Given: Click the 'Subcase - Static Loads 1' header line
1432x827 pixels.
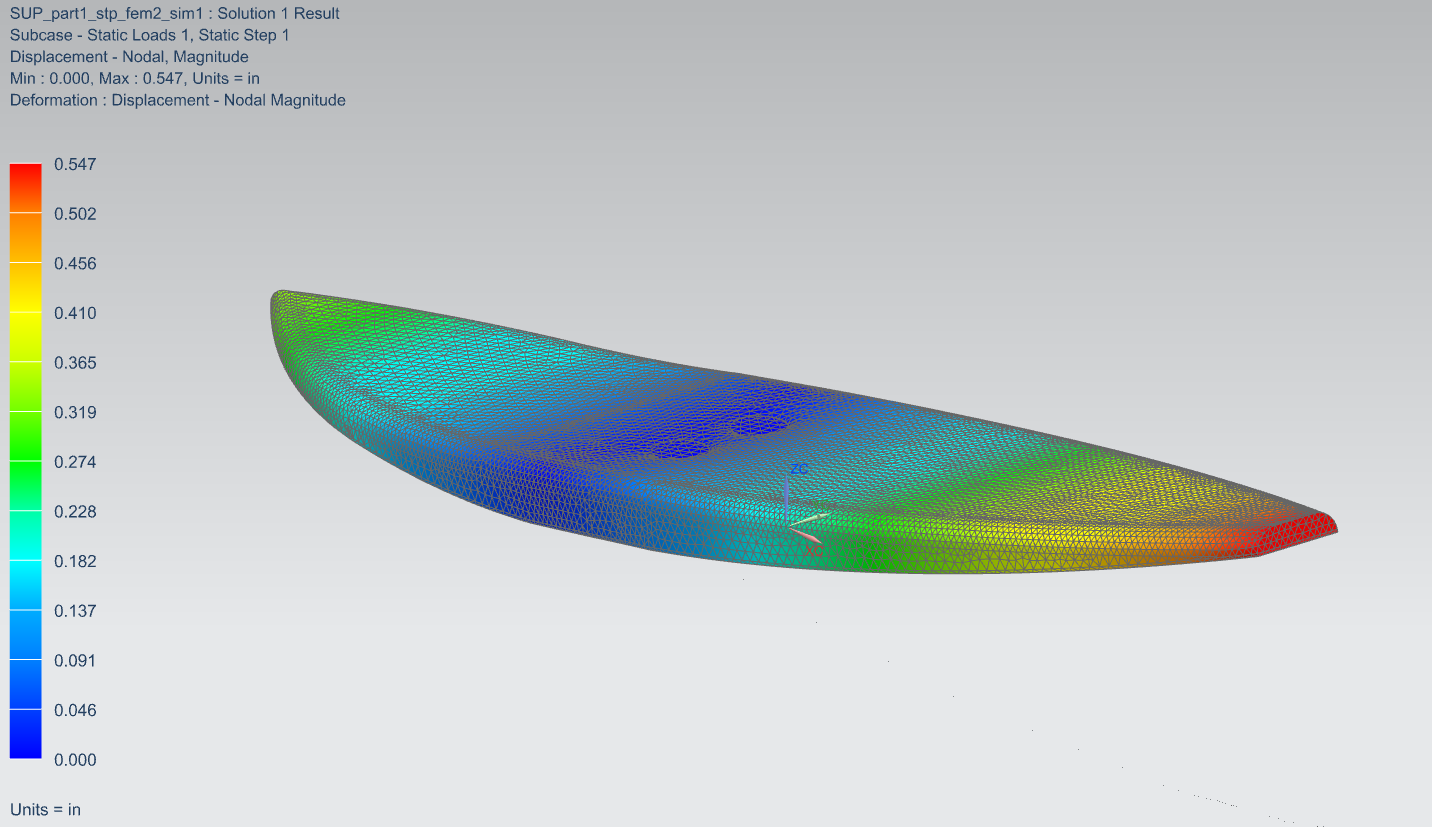Looking at the screenshot, I should [x=149, y=35].
